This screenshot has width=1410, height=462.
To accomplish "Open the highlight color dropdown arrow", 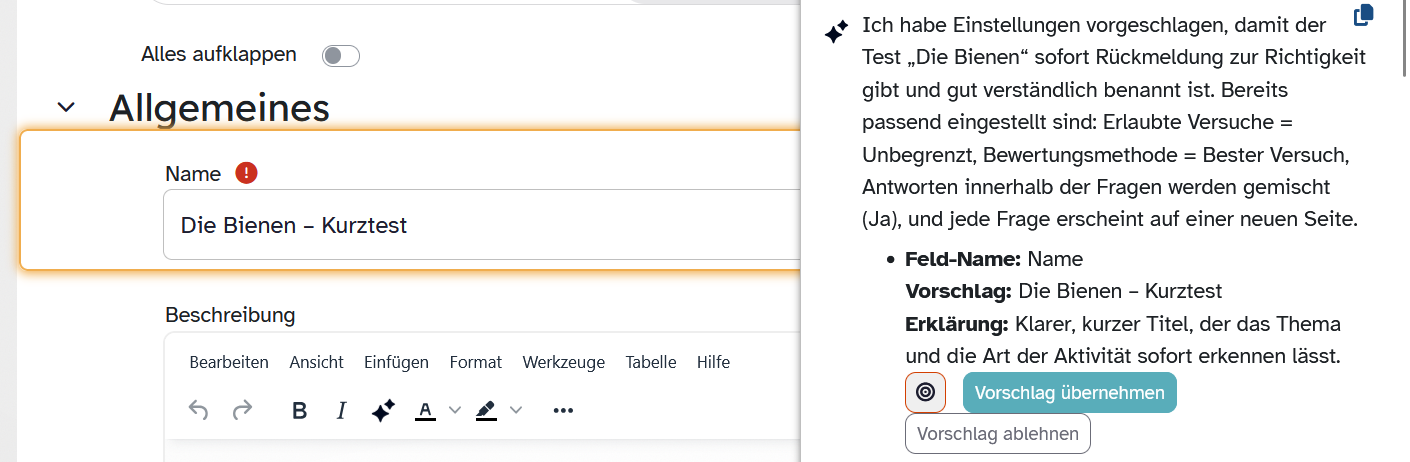I will tap(516, 410).
